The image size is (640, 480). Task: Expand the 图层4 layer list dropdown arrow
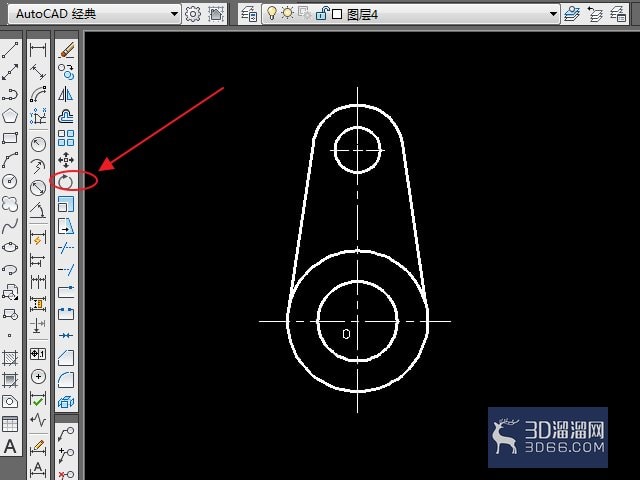point(553,14)
